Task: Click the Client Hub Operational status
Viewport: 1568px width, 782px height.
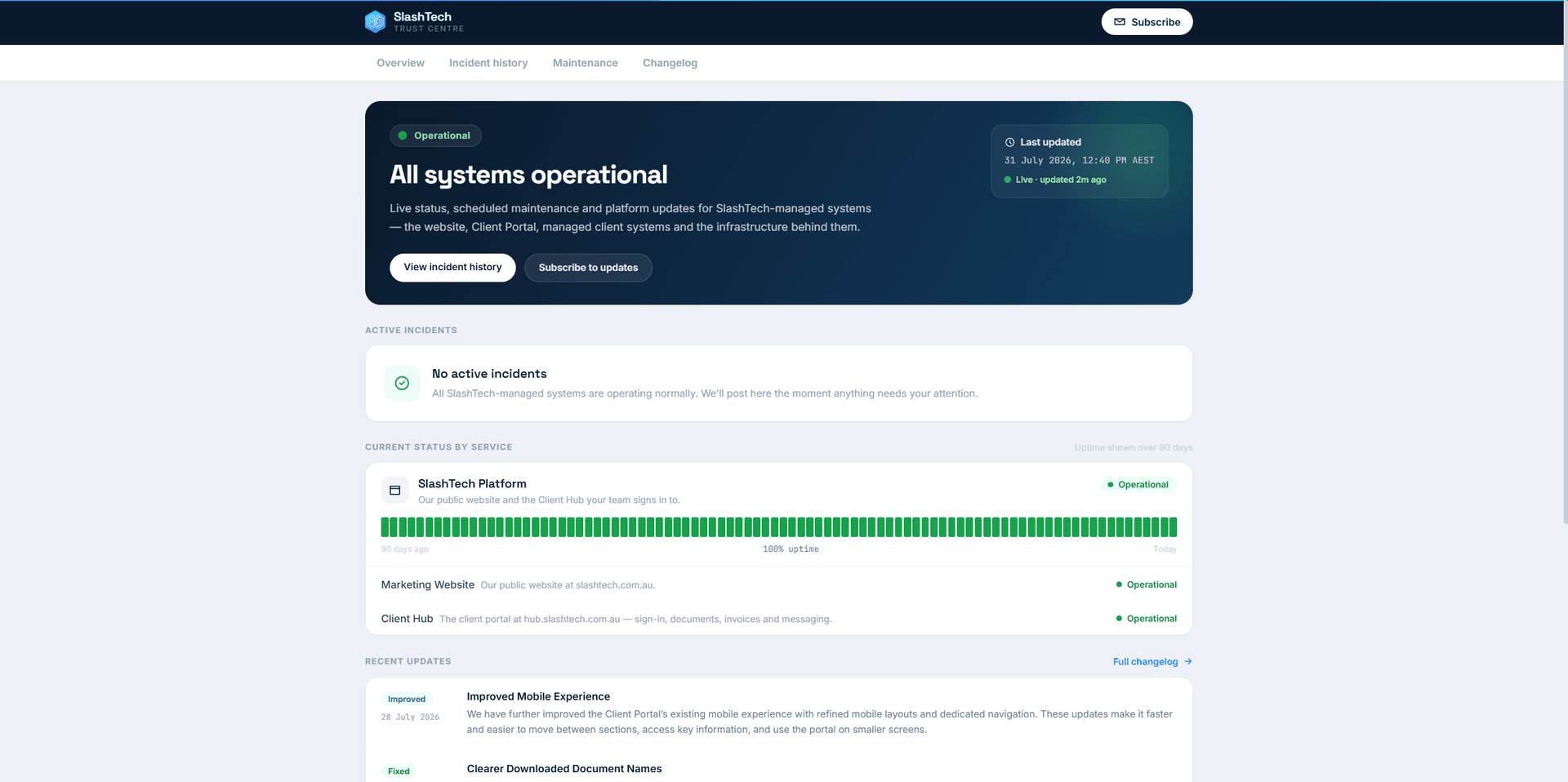Action: 1147,619
